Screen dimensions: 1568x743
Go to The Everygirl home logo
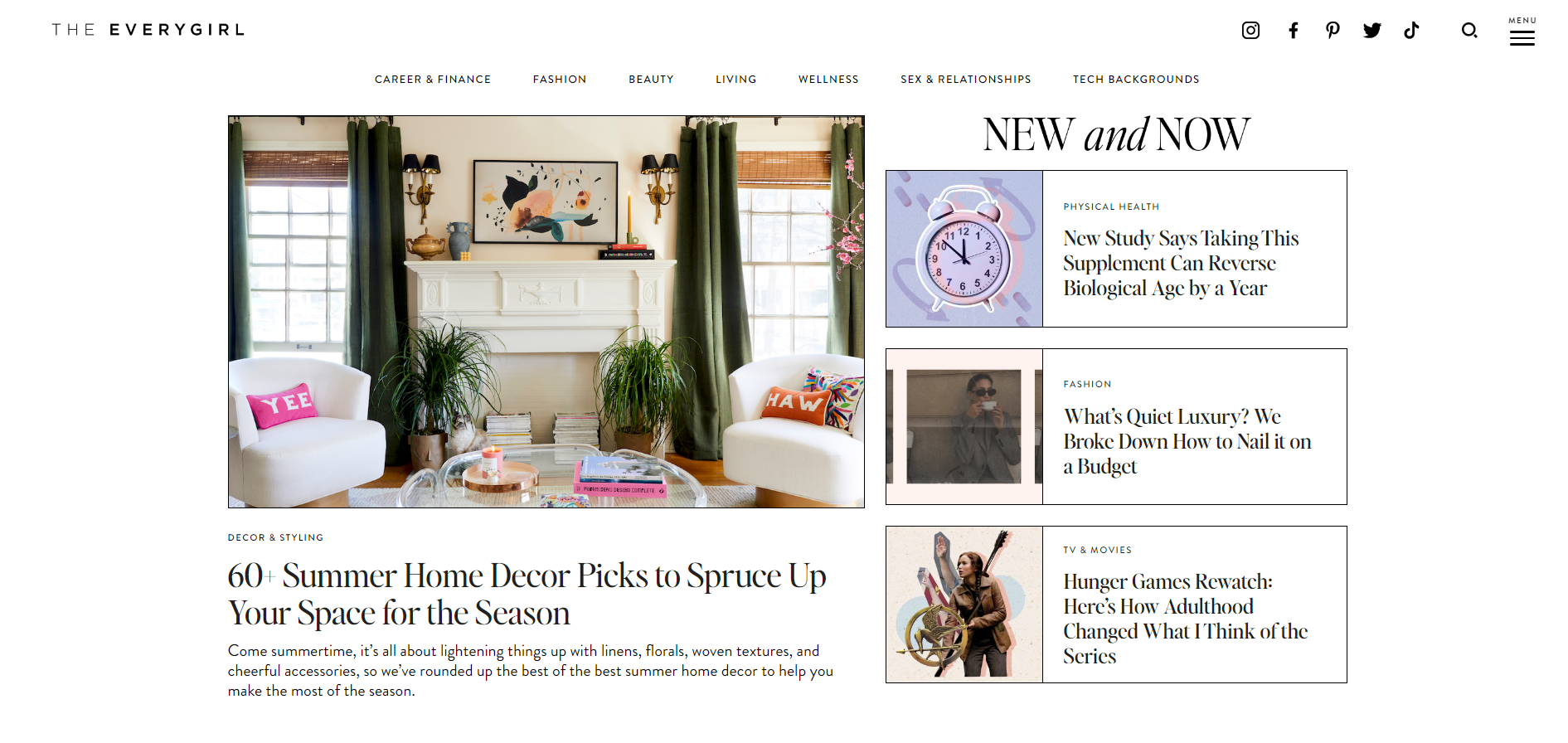148,30
